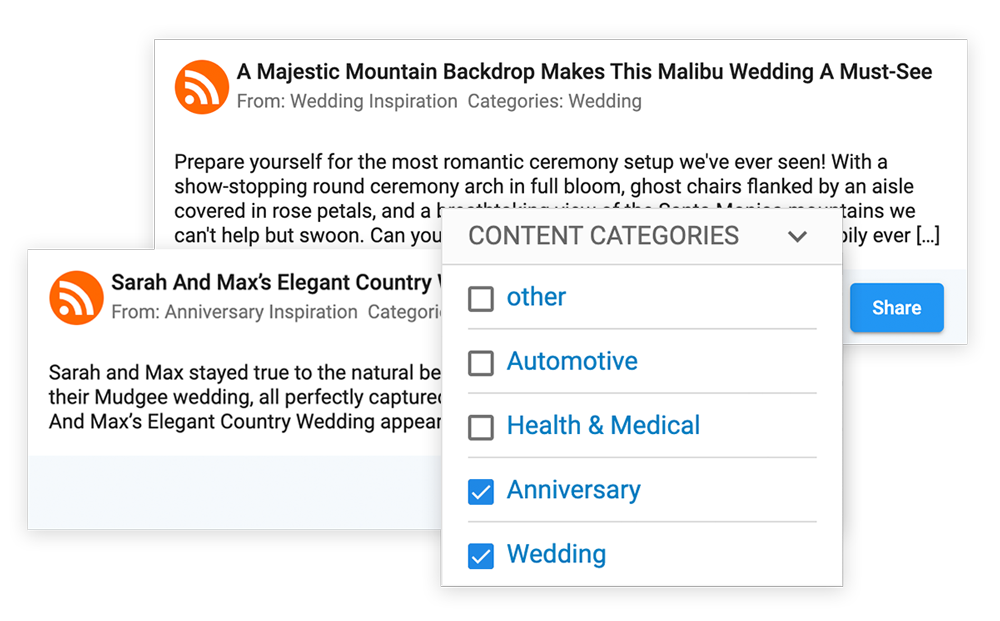This screenshot has width=1000, height=621.
Task: Click 'Categories: Wedding' on first post
Action: (554, 101)
